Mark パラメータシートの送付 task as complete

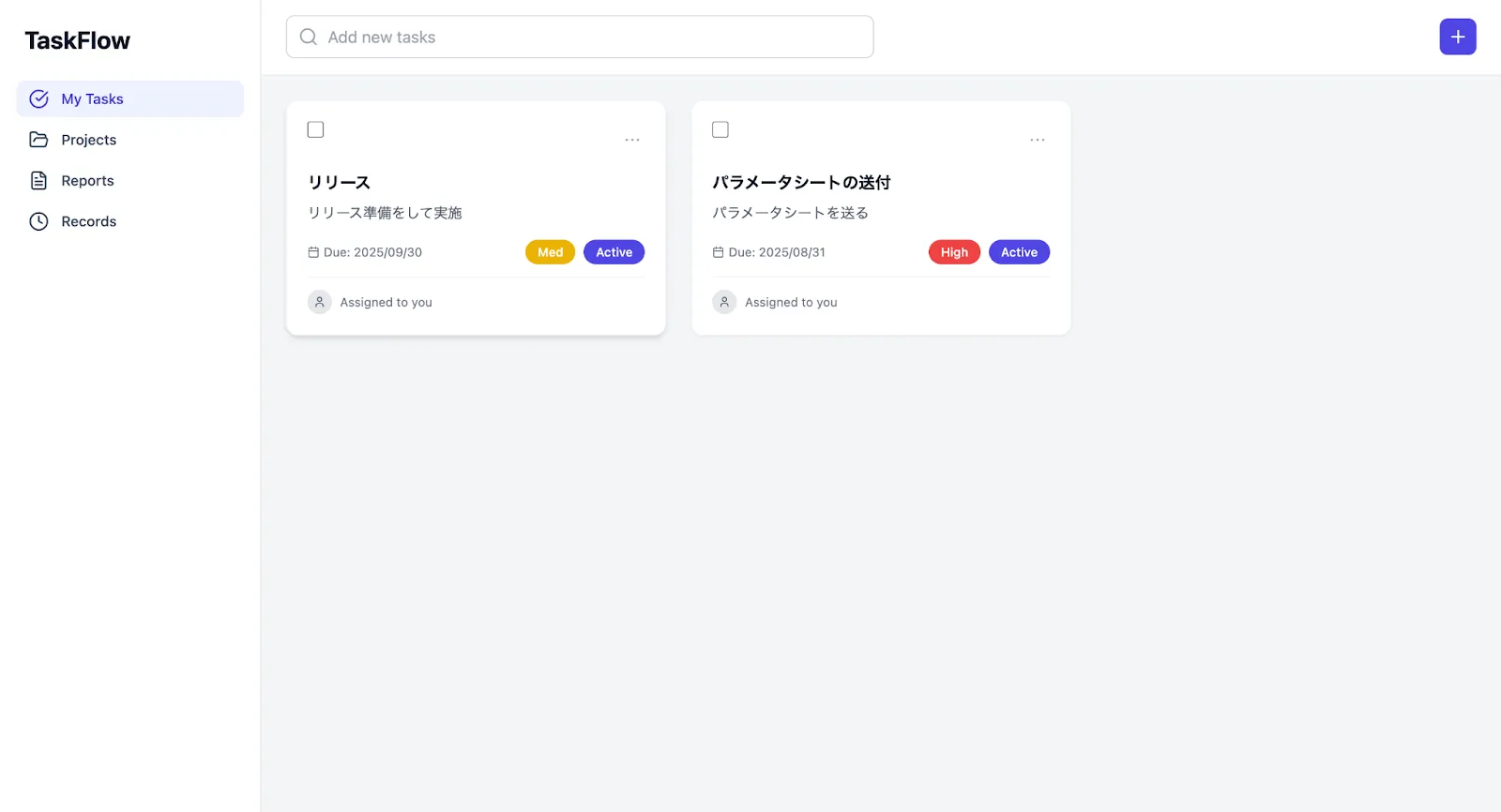coord(720,129)
